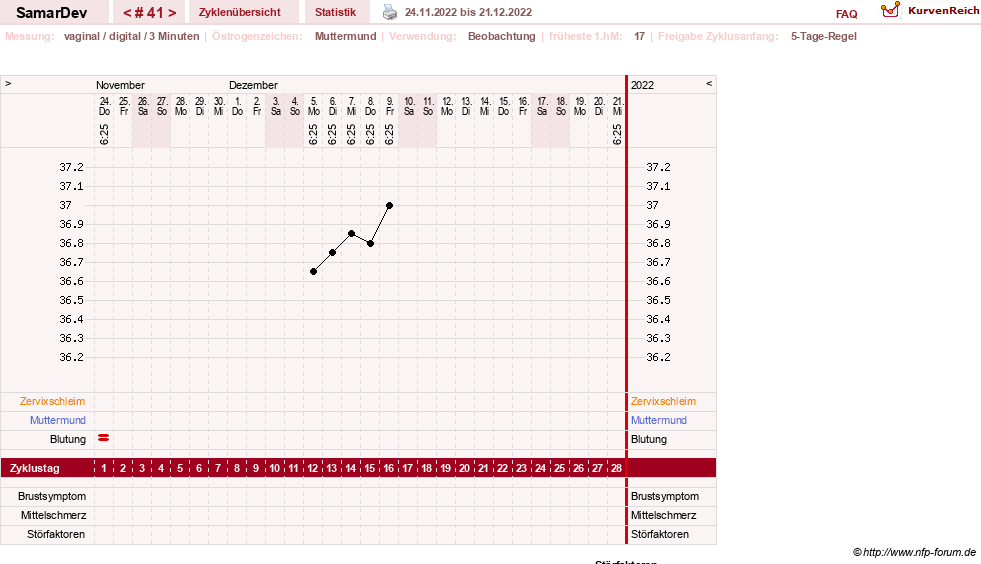The image size is (981, 564).
Task: Click the right Zervixschleim label
Action: click(663, 401)
